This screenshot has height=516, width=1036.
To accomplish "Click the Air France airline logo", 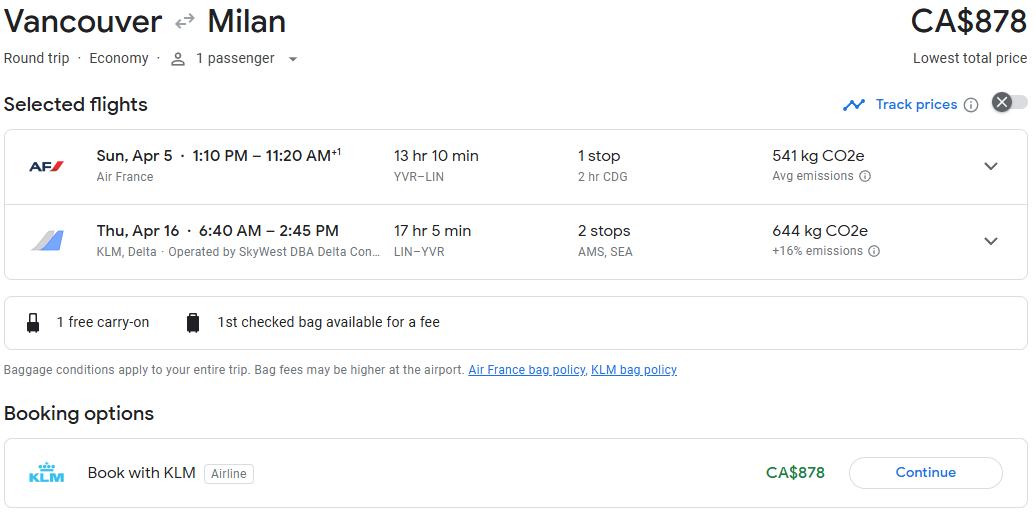I will tap(46, 166).
